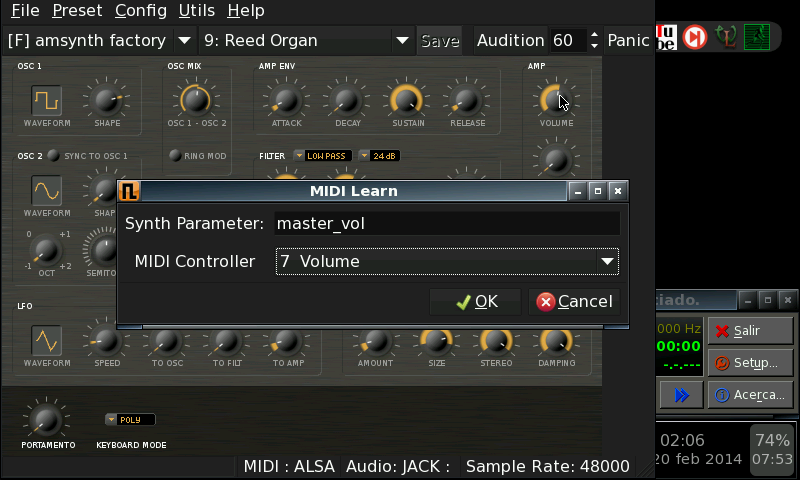Open the Preset menu
This screenshot has width=800, height=480.
click(77, 10)
